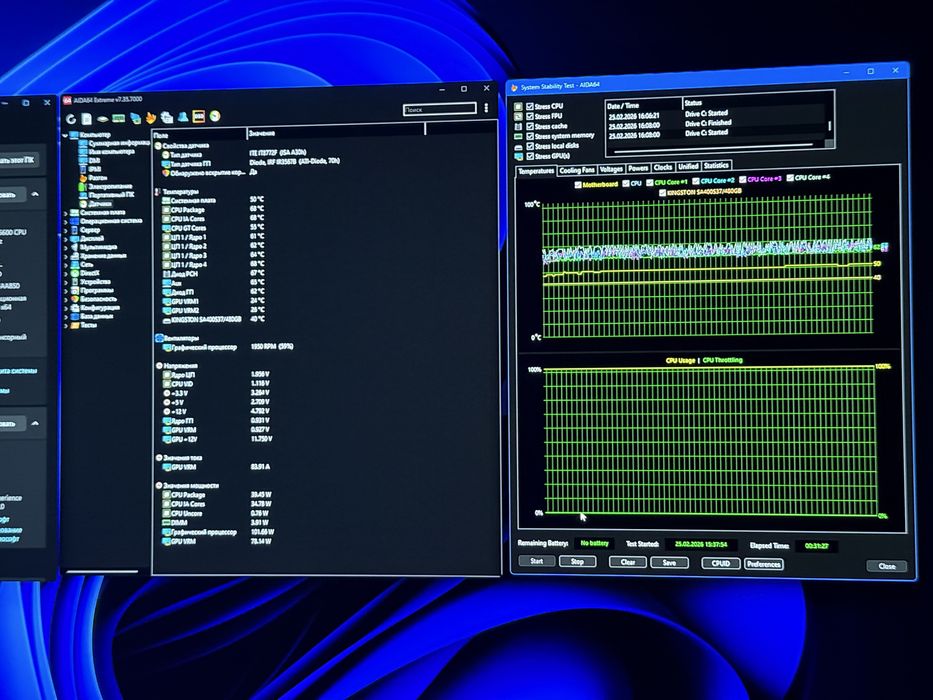Click the log list vertical scrollbar
This screenshot has height=700, width=933.
click(829, 126)
